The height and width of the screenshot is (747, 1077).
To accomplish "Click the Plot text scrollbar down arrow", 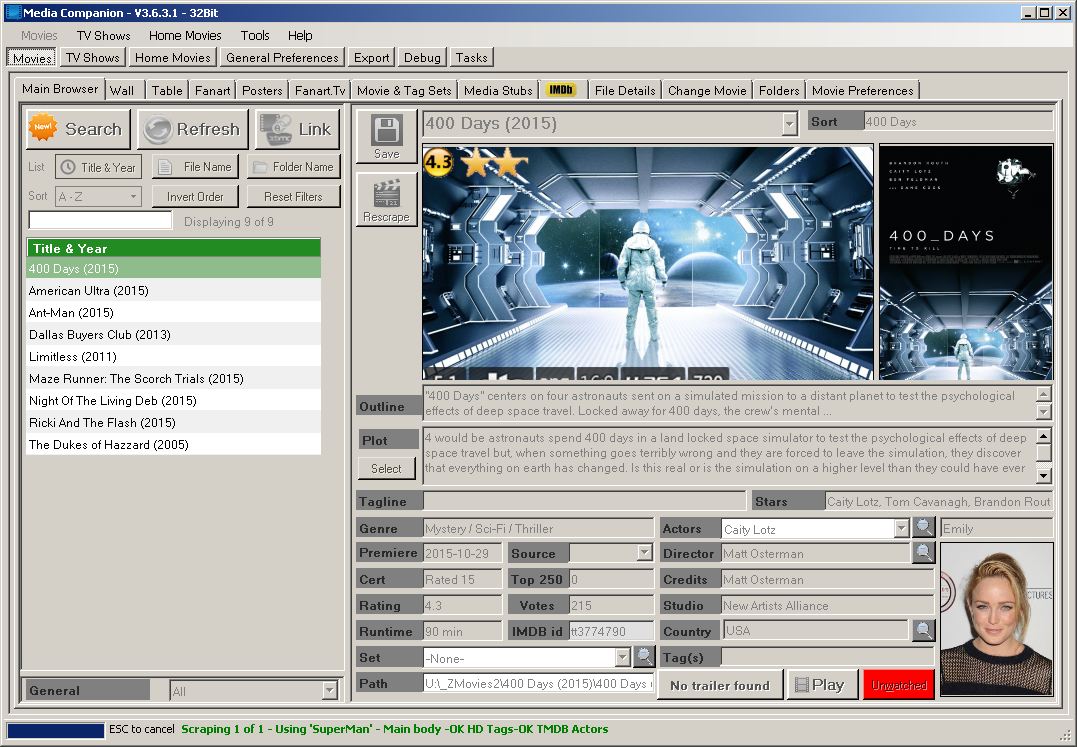I will 1043,475.
